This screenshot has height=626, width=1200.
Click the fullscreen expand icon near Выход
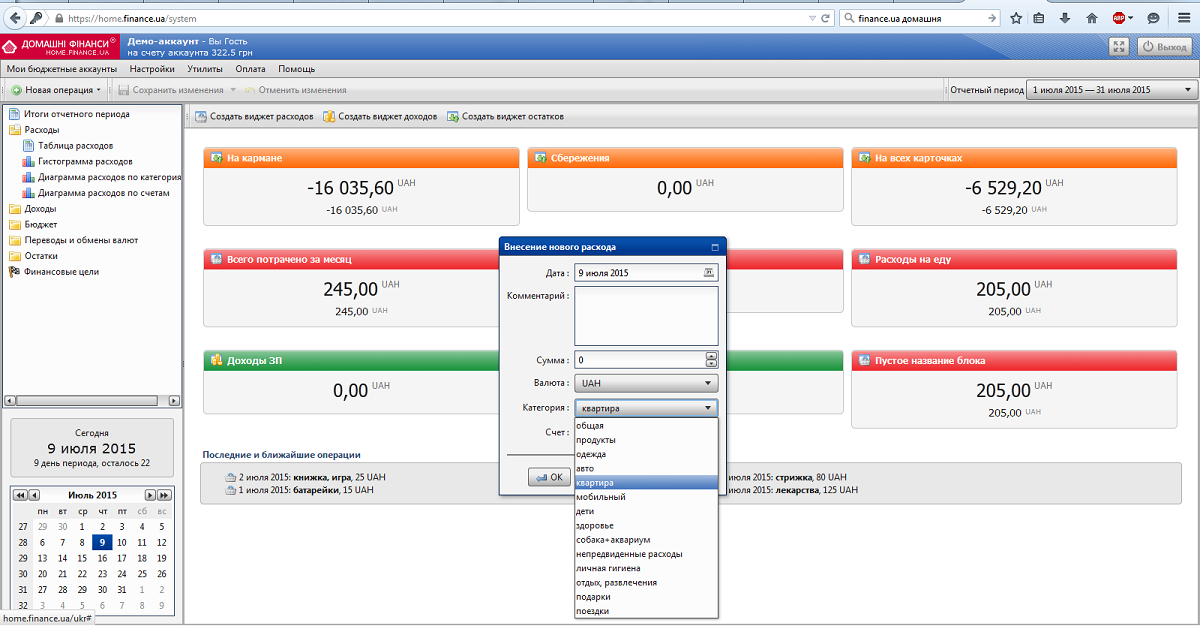point(1119,46)
